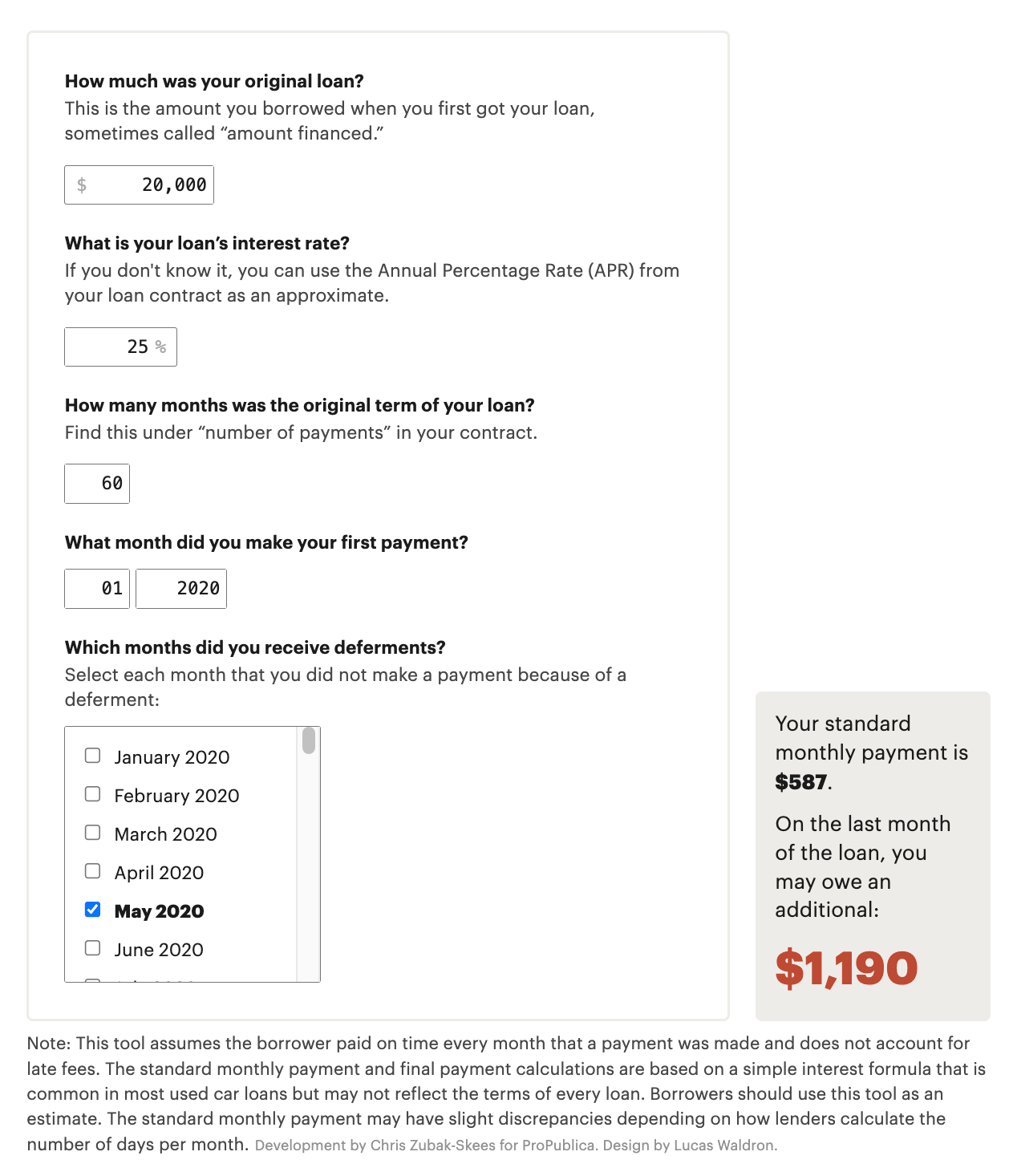Screen dimensions: 1009x1176
Task: Click the deferment list scrollbar thumb
Action: coord(309,741)
